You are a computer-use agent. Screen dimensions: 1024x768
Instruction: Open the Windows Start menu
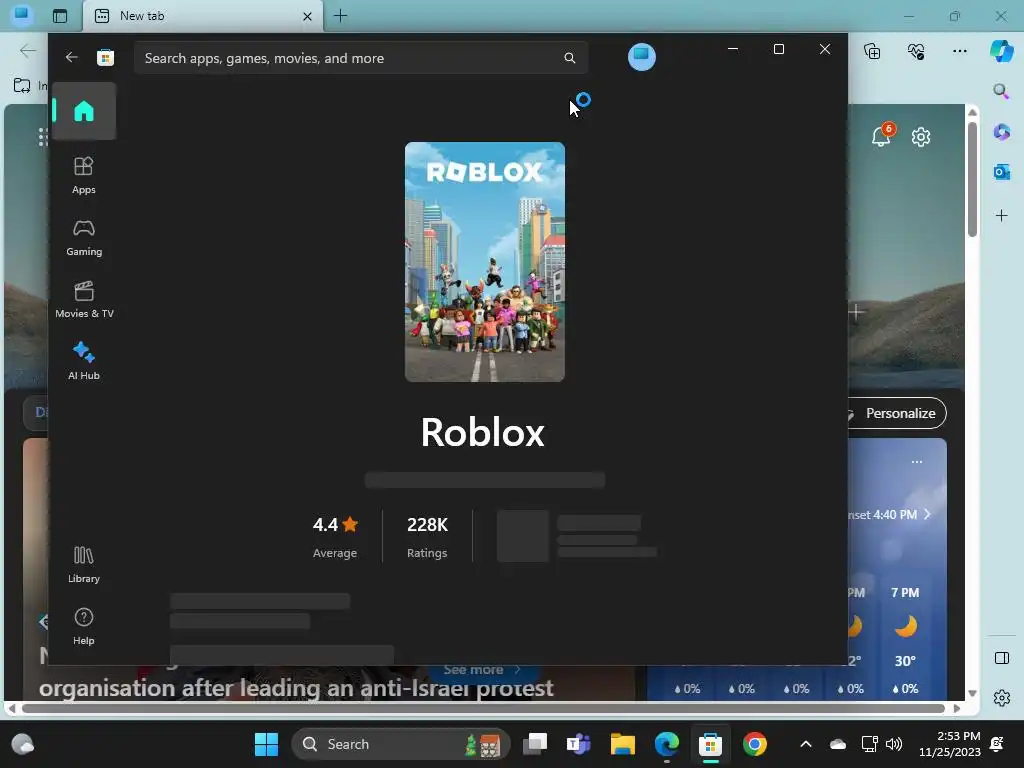click(x=266, y=744)
